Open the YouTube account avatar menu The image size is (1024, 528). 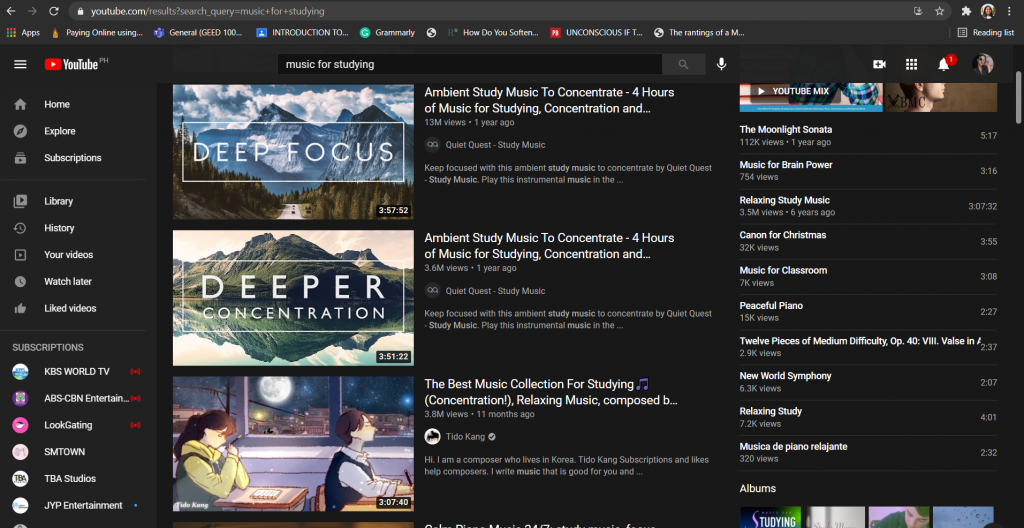pyautogui.click(x=982, y=64)
